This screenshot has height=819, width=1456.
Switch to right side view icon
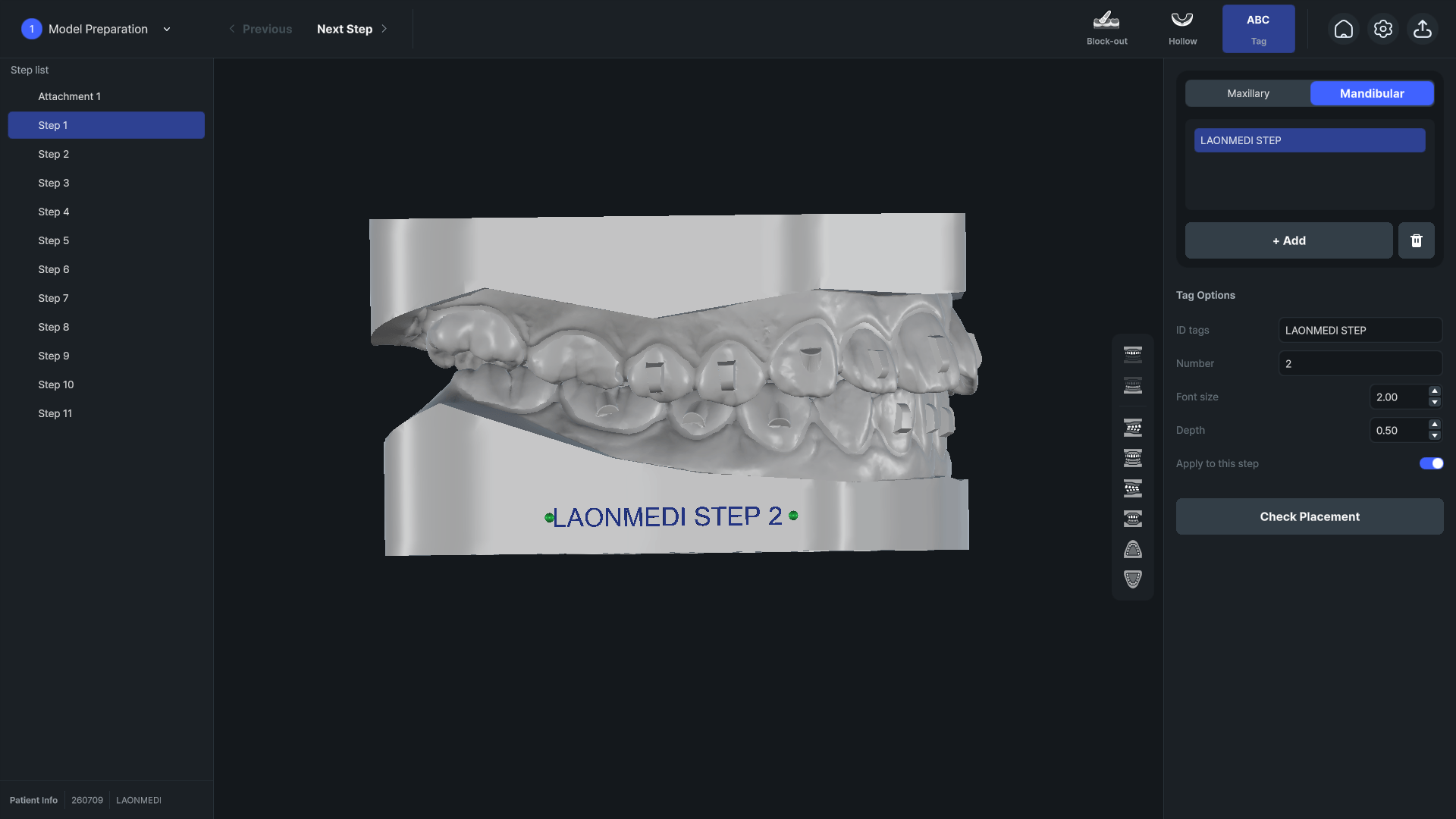[x=1132, y=428]
